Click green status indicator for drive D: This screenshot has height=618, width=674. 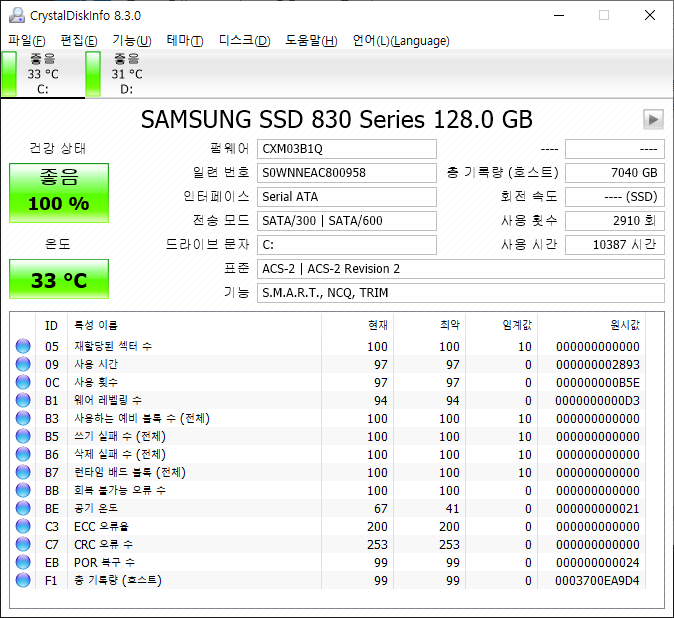click(93, 74)
